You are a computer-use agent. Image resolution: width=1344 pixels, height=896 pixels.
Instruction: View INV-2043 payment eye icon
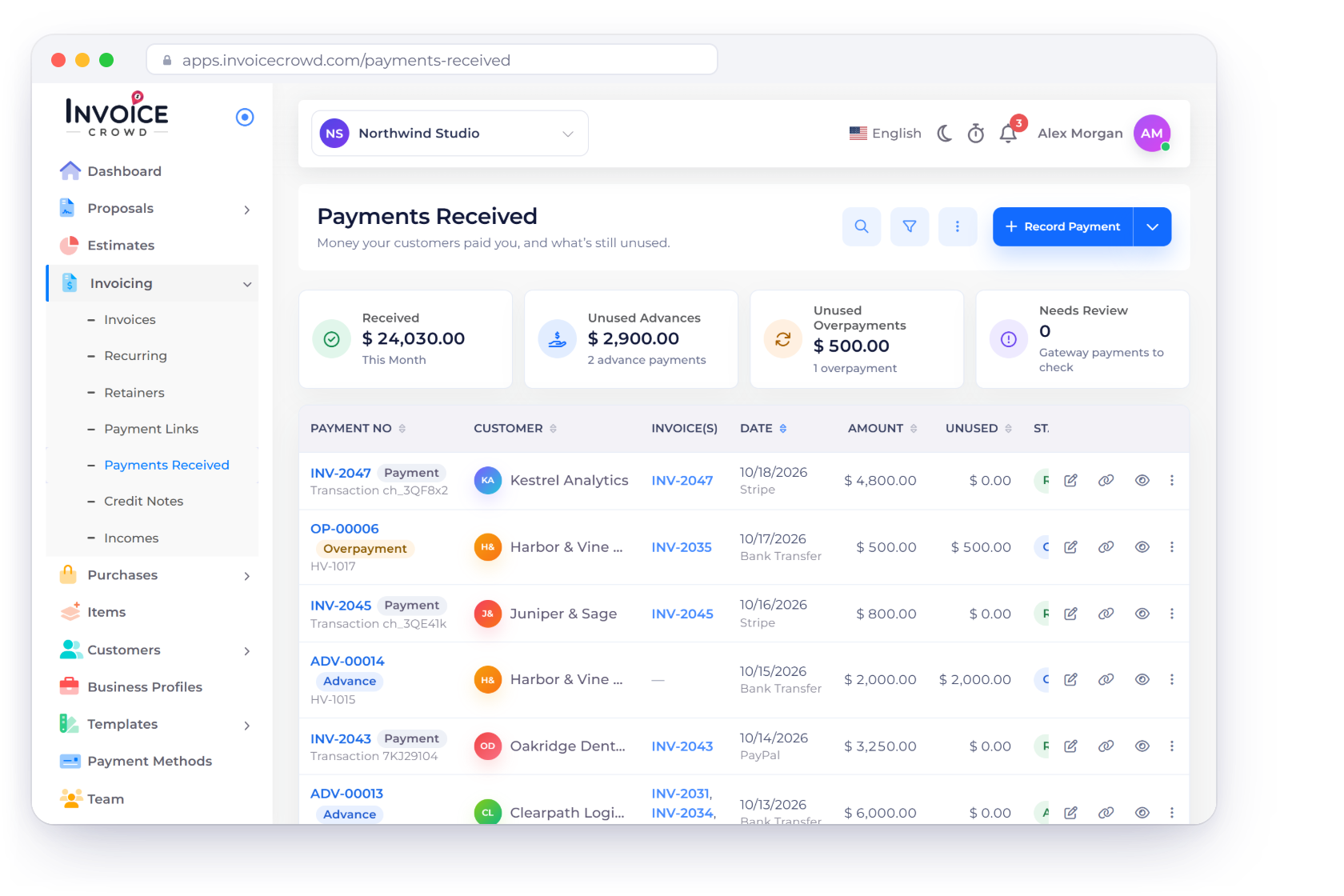(x=1142, y=746)
